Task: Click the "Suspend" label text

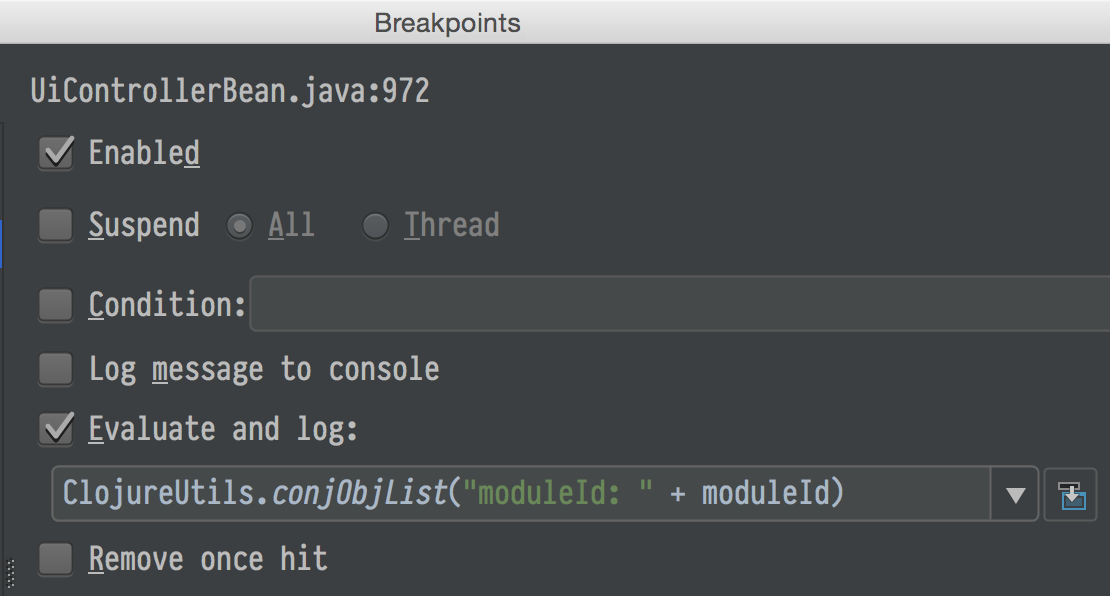Action: (144, 226)
